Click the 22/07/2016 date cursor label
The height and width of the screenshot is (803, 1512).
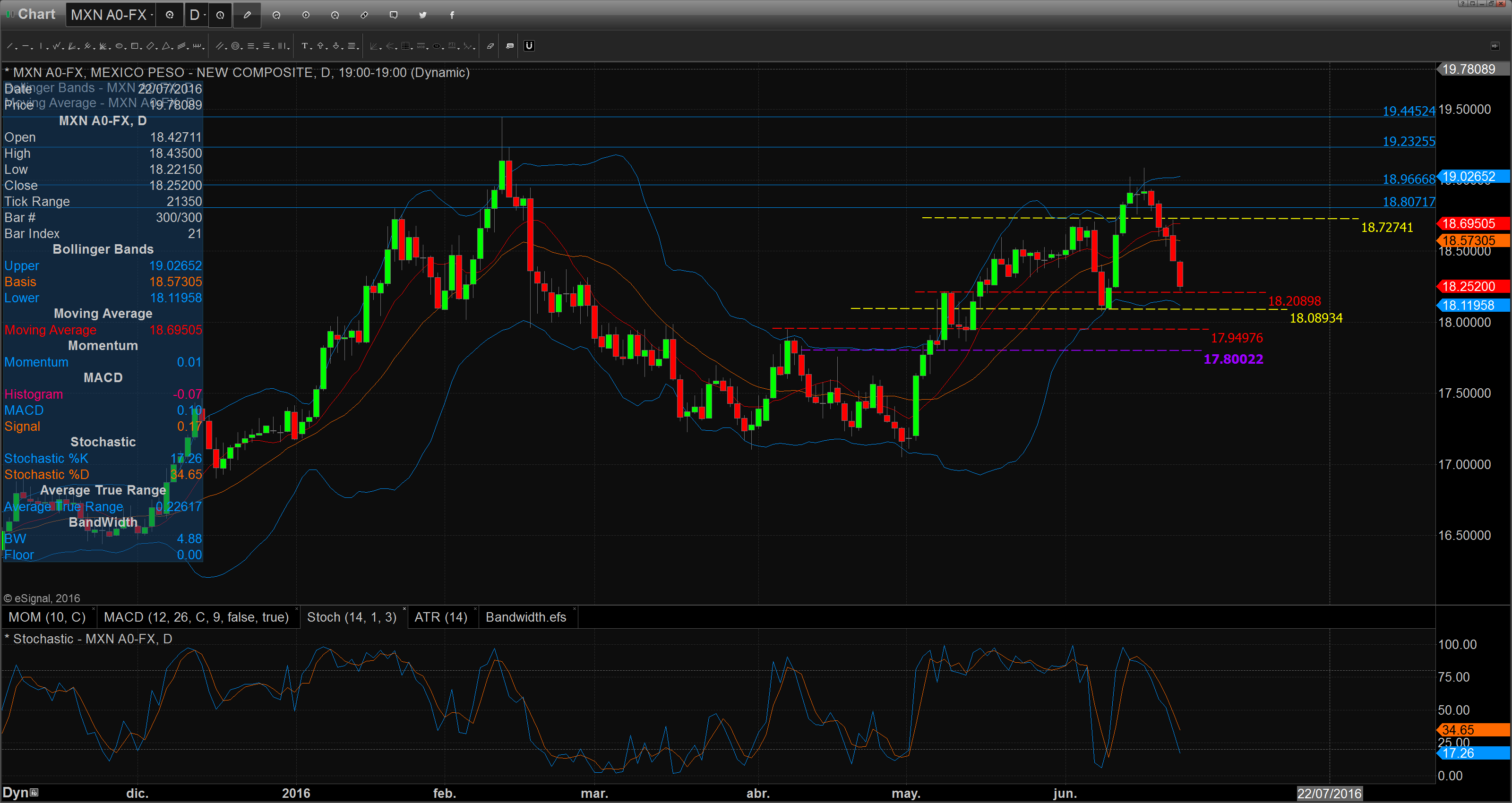[x=1329, y=794]
